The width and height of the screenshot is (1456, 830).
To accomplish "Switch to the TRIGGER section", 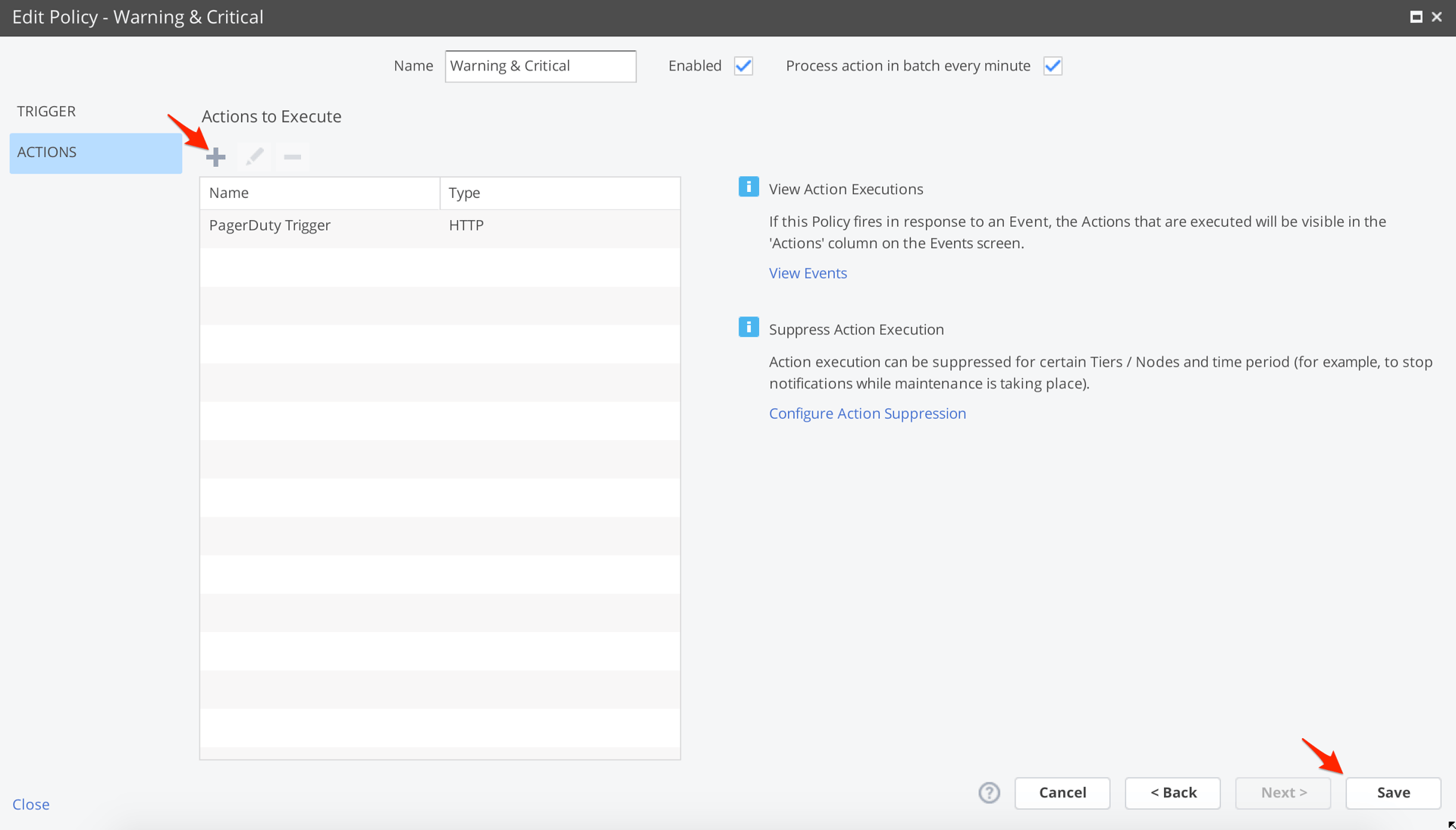I will 47,112.
